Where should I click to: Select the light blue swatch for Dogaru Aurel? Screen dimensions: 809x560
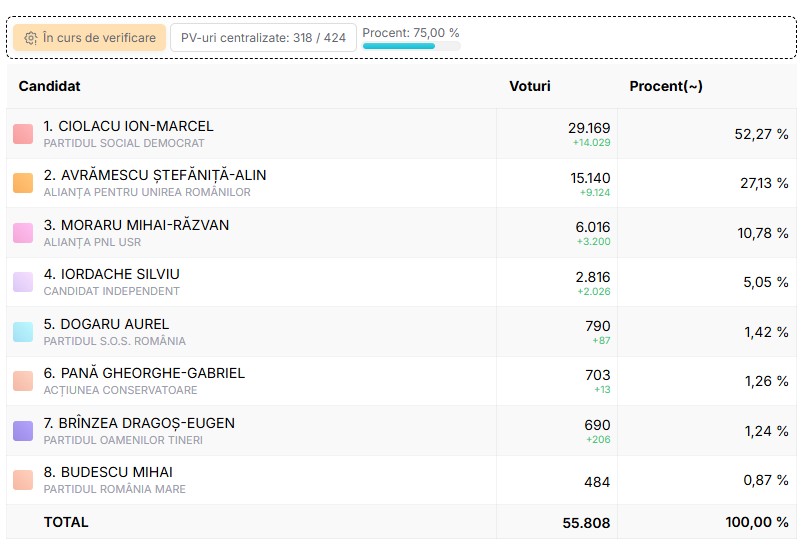(x=23, y=332)
